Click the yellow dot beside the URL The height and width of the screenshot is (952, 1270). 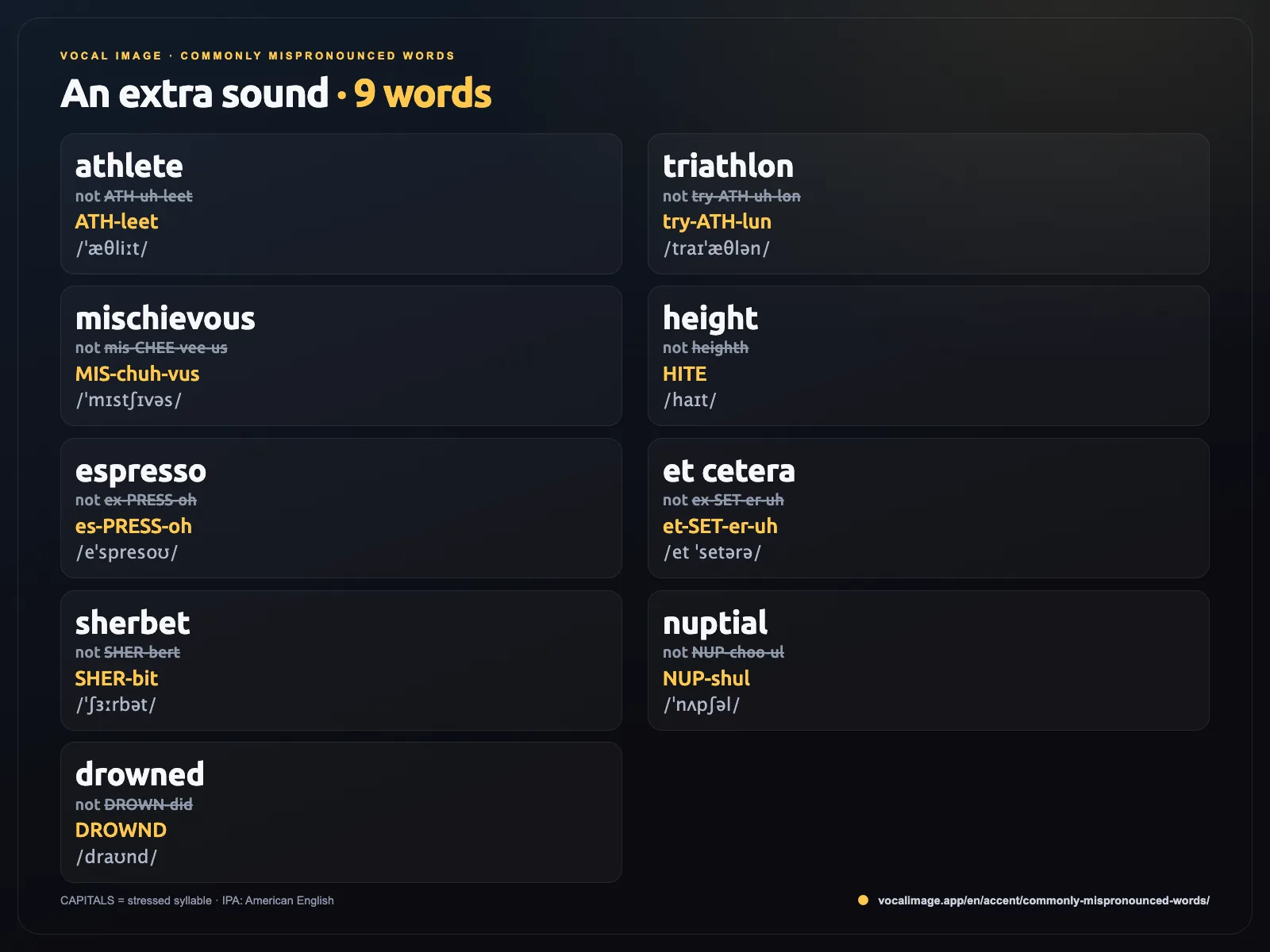tap(863, 900)
